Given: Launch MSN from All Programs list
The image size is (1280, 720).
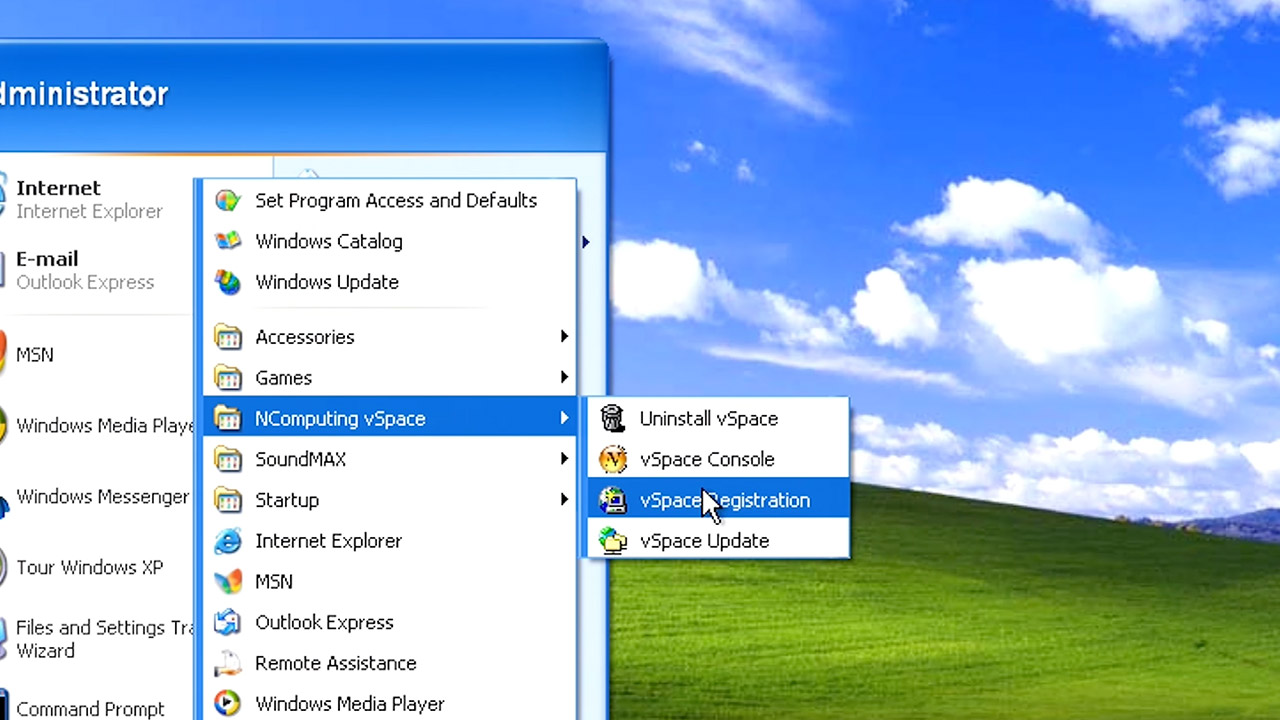Looking at the screenshot, I should (390, 582).
